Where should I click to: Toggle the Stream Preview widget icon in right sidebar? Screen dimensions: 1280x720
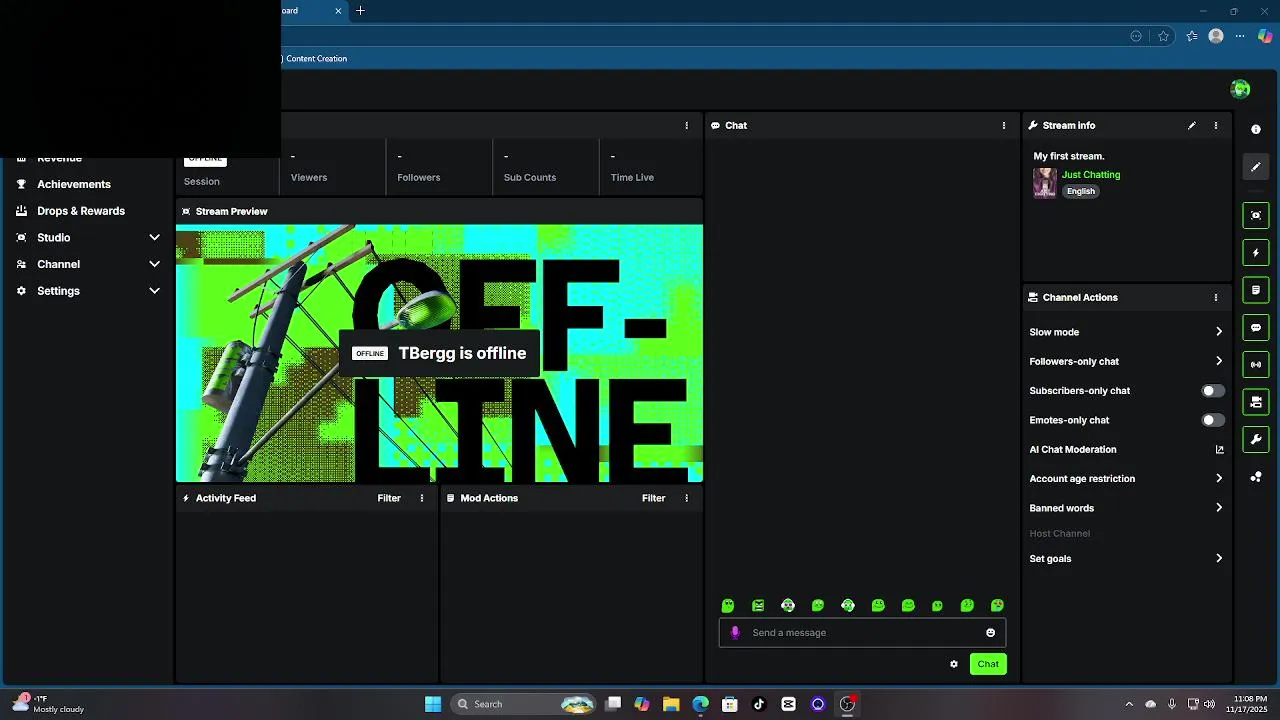click(x=1256, y=215)
